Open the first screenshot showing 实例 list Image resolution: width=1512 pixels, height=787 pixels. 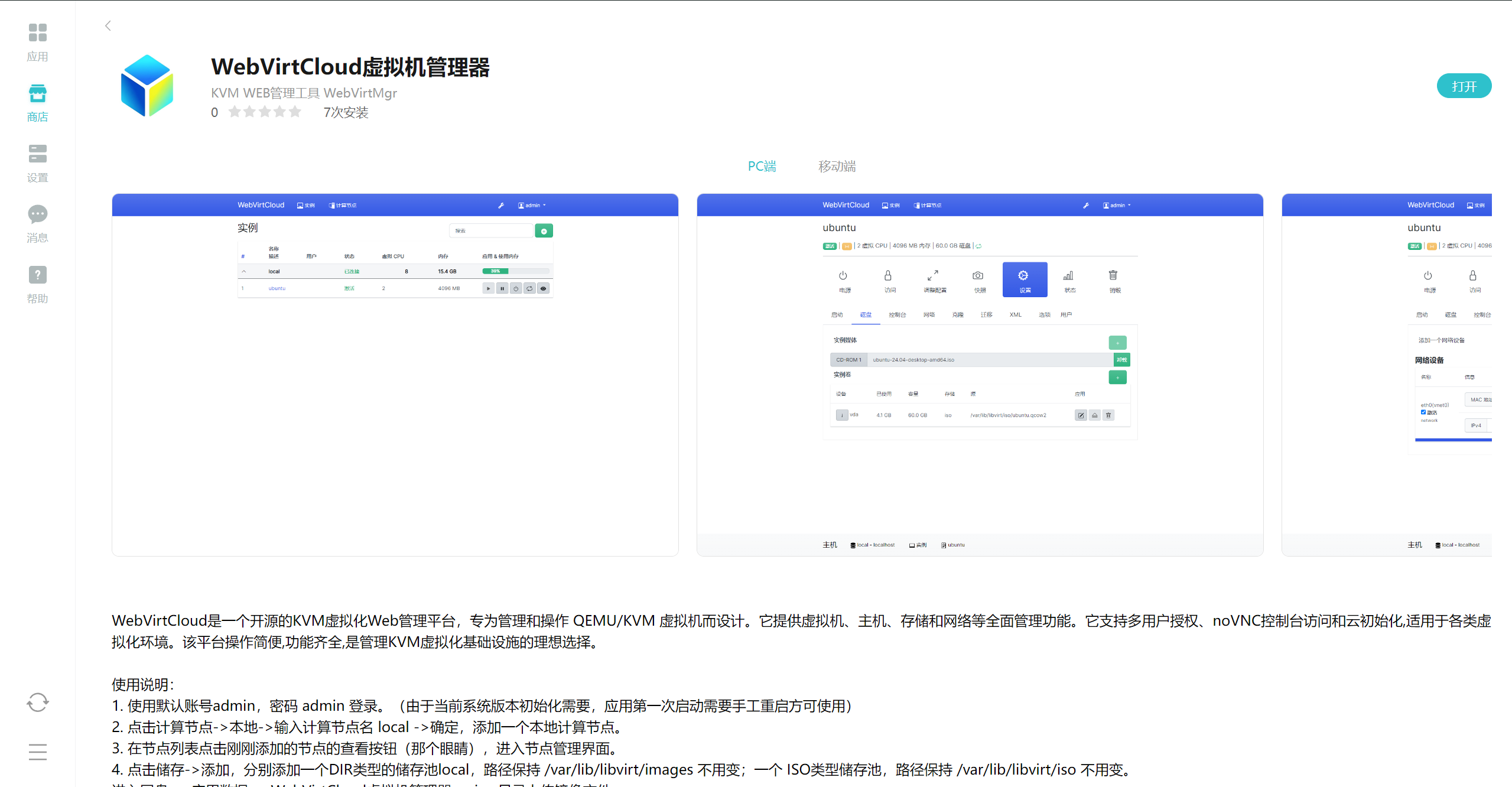395,375
